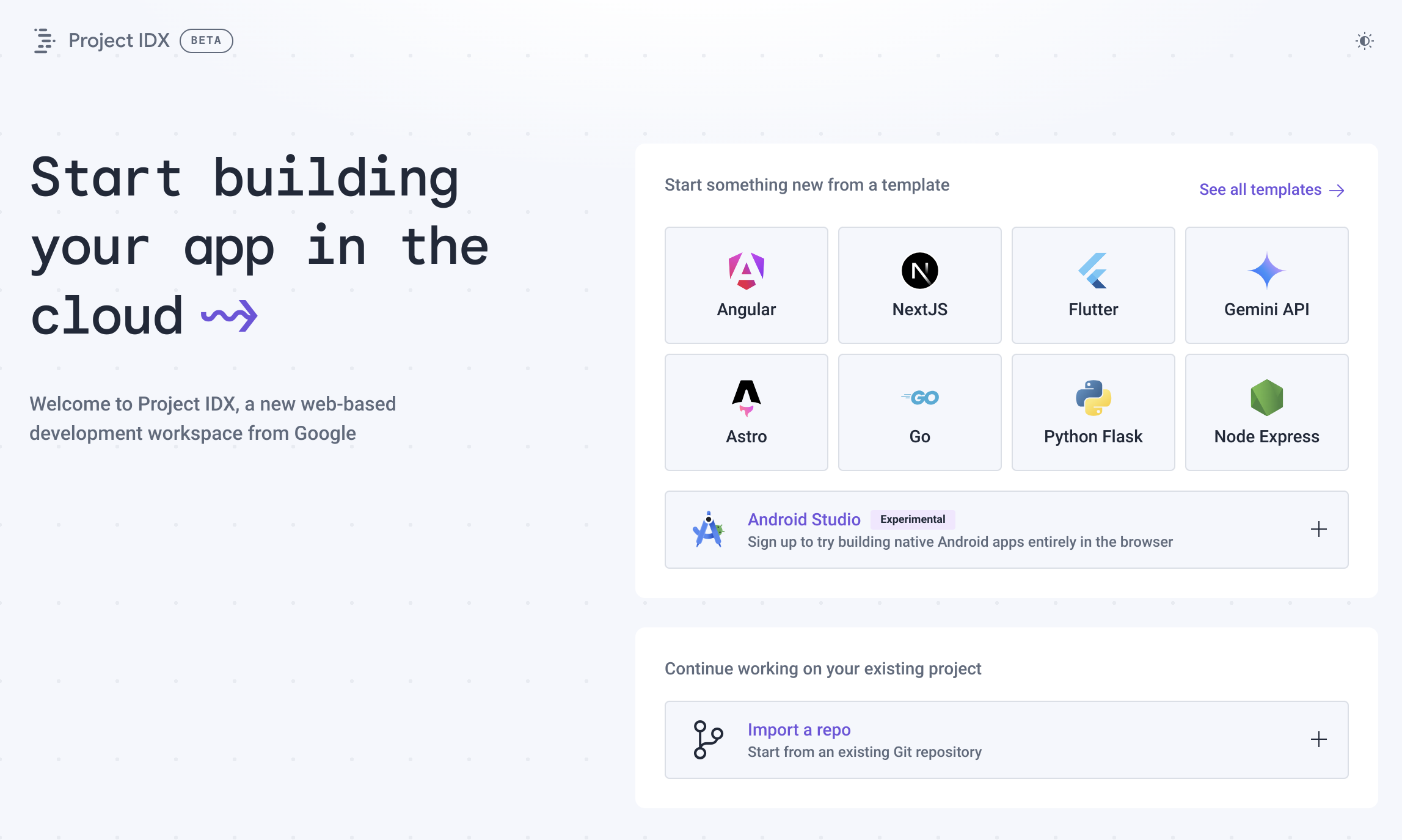
Task: Select the Astro template icon
Action: pos(746,396)
